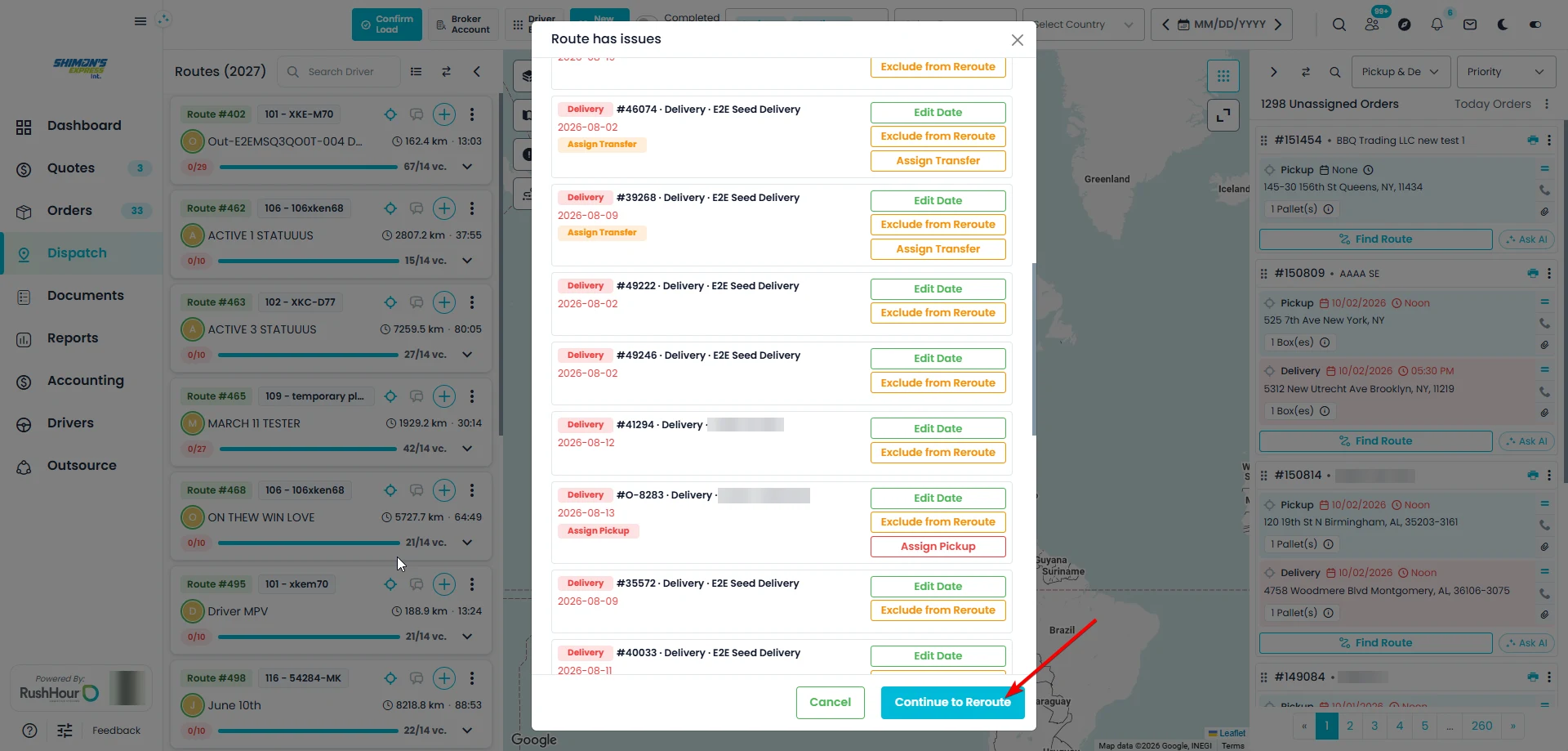Click Find Route for order #151454
Screen dimensions: 1568x751
[x=1376, y=239]
